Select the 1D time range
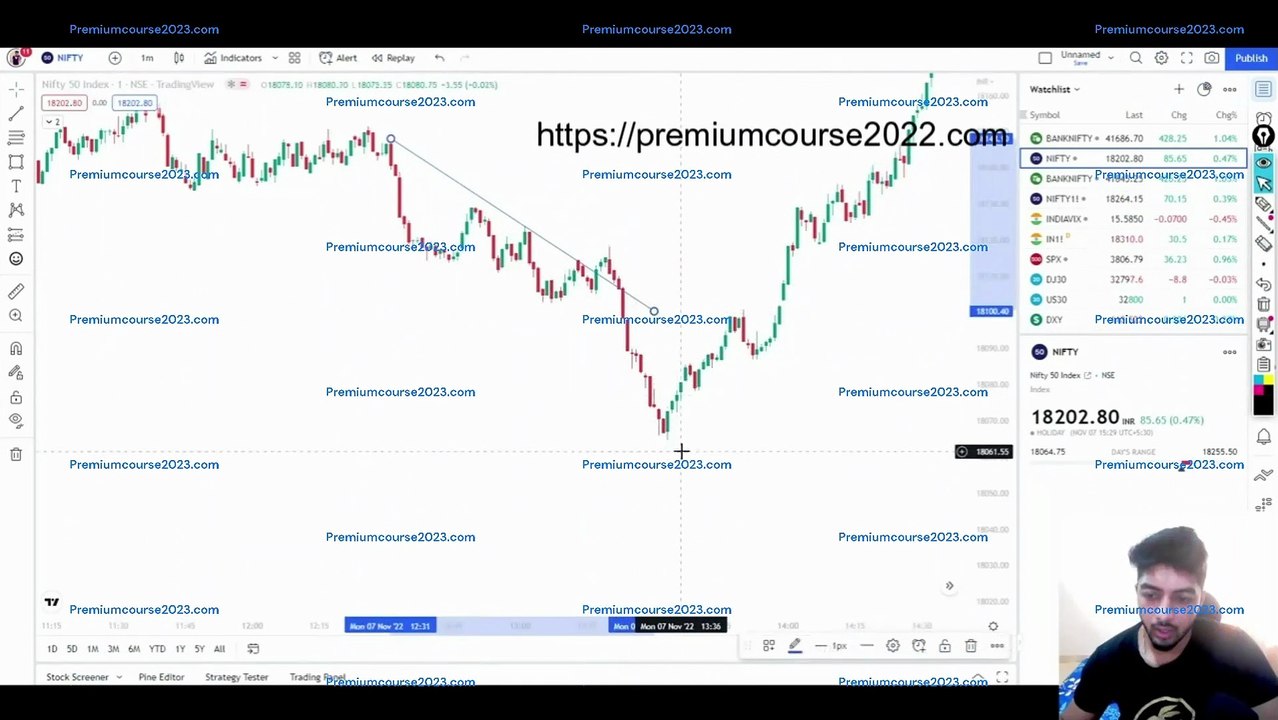The width and height of the screenshot is (1278, 720). (x=52, y=649)
